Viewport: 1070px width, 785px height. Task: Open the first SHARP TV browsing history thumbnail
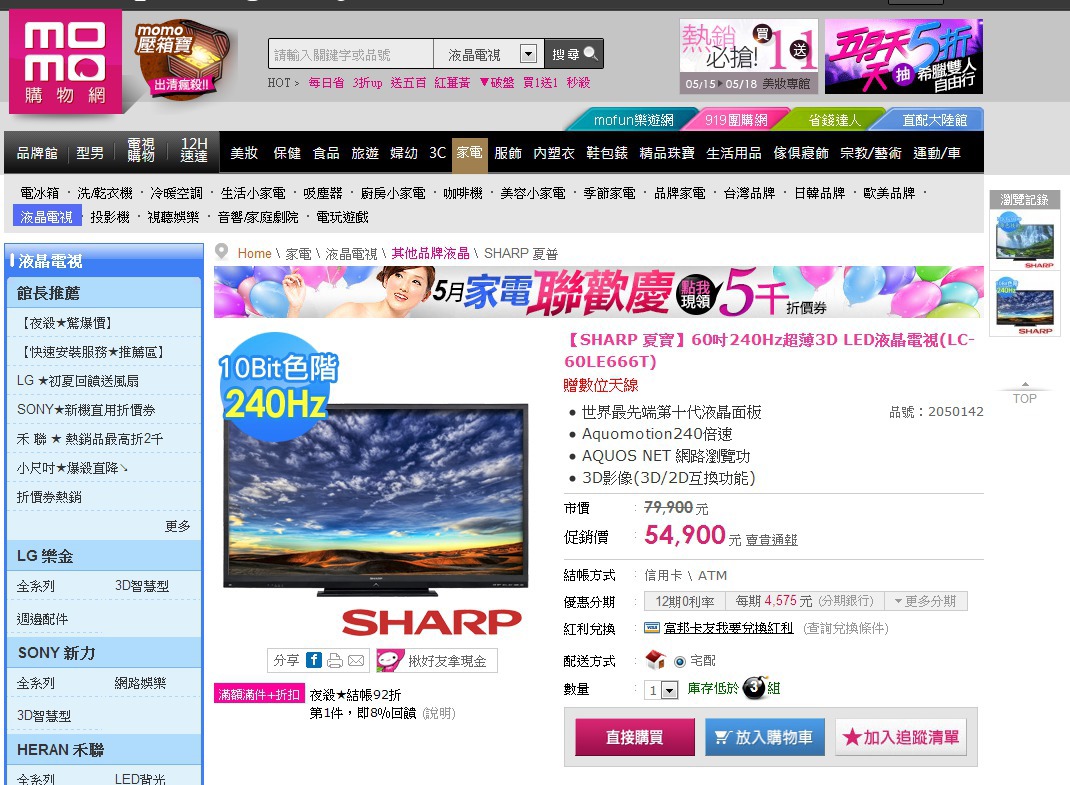(x=1025, y=241)
